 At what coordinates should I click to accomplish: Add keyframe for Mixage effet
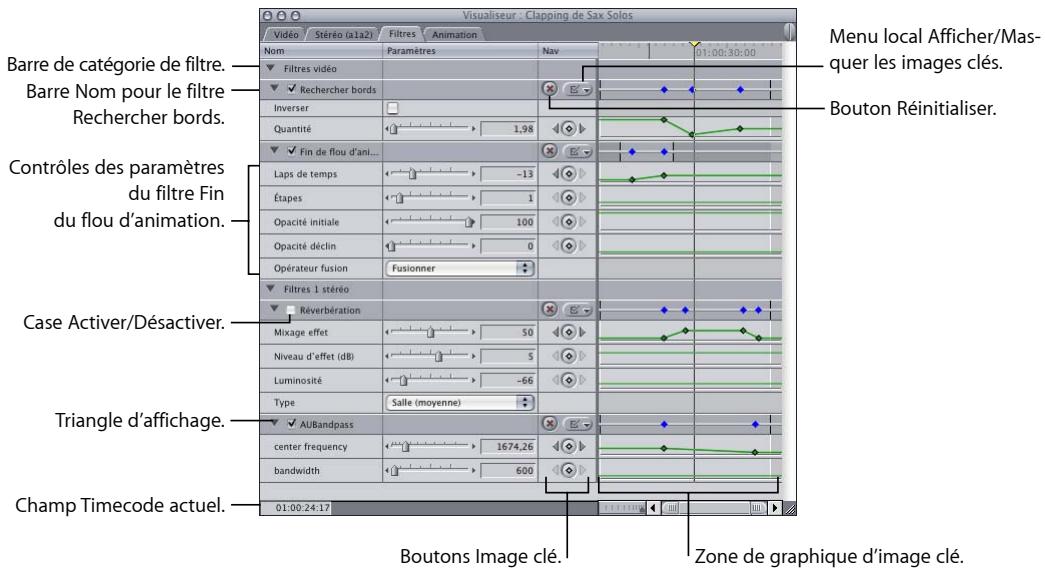coord(568,332)
